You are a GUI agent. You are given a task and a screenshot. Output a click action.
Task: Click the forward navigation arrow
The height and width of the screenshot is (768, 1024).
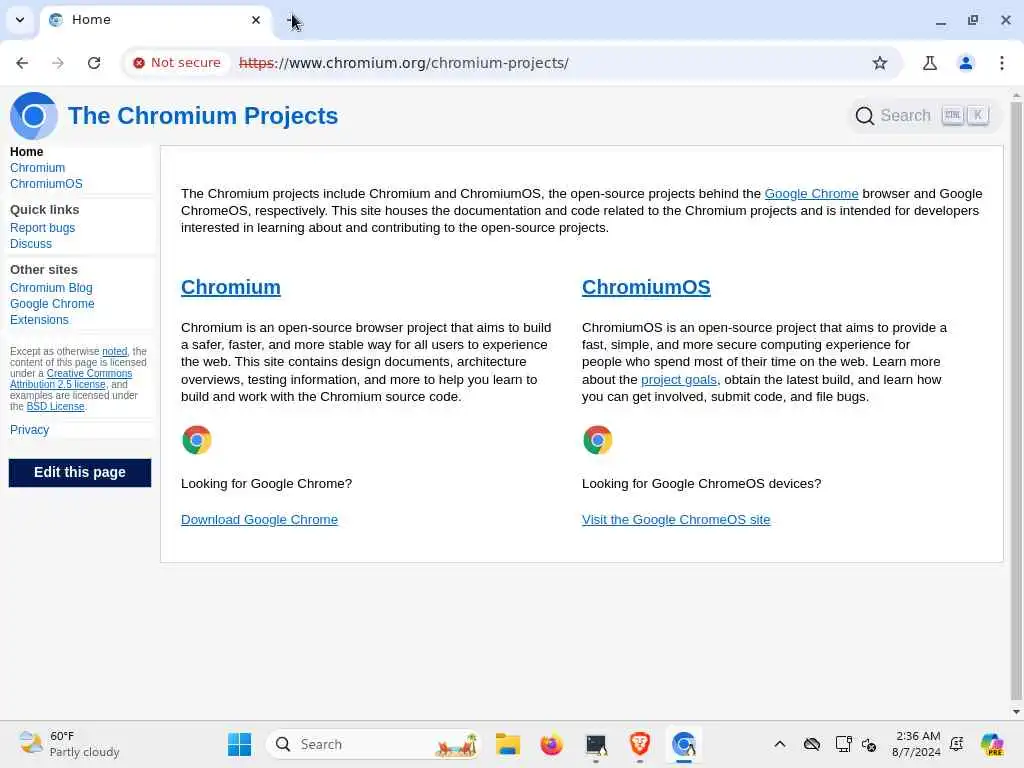(x=58, y=63)
